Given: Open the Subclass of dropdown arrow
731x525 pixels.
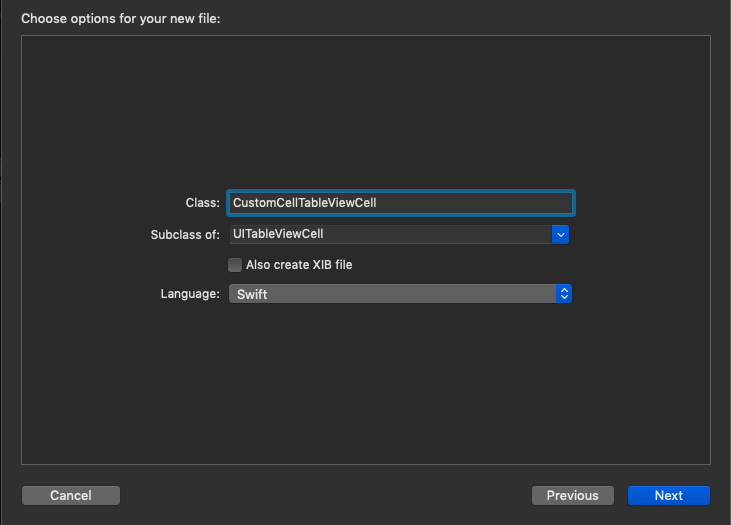Looking at the screenshot, I should [560, 235].
